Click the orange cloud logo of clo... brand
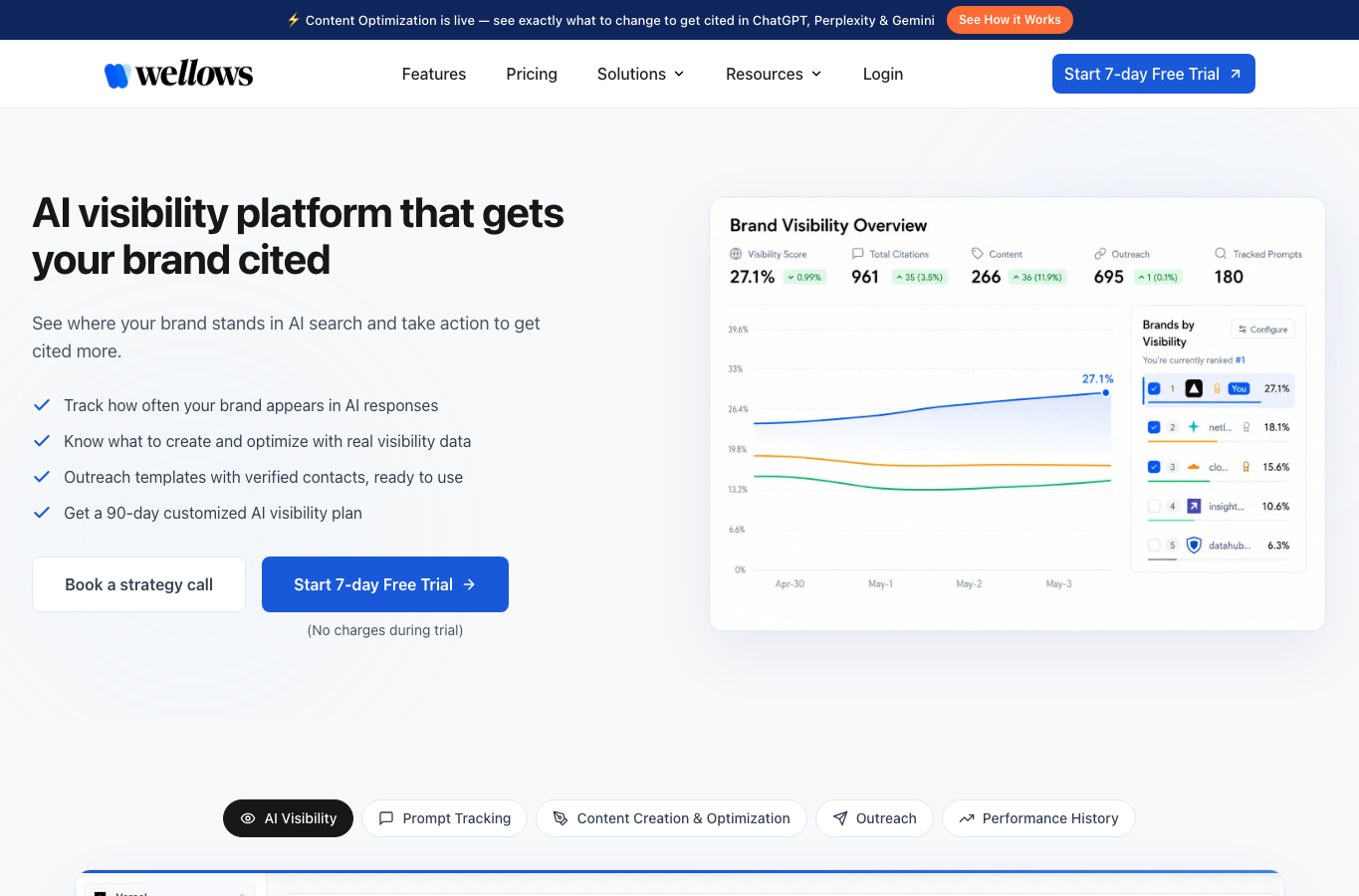Image resolution: width=1359 pixels, height=896 pixels. (x=1194, y=467)
